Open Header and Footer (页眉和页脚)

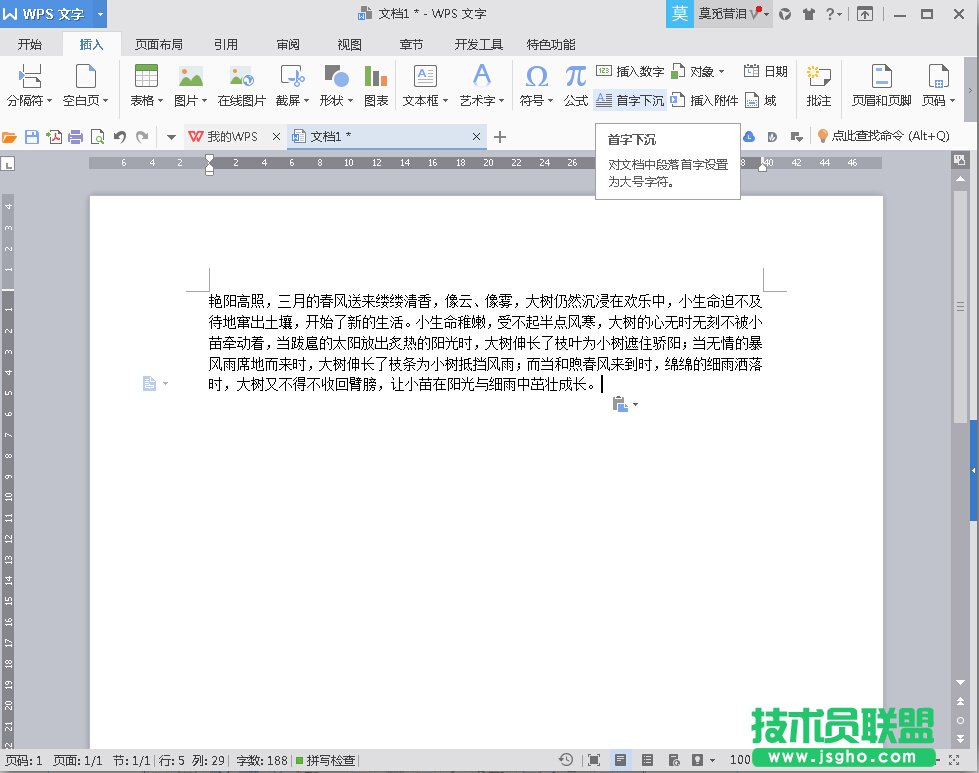click(881, 78)
